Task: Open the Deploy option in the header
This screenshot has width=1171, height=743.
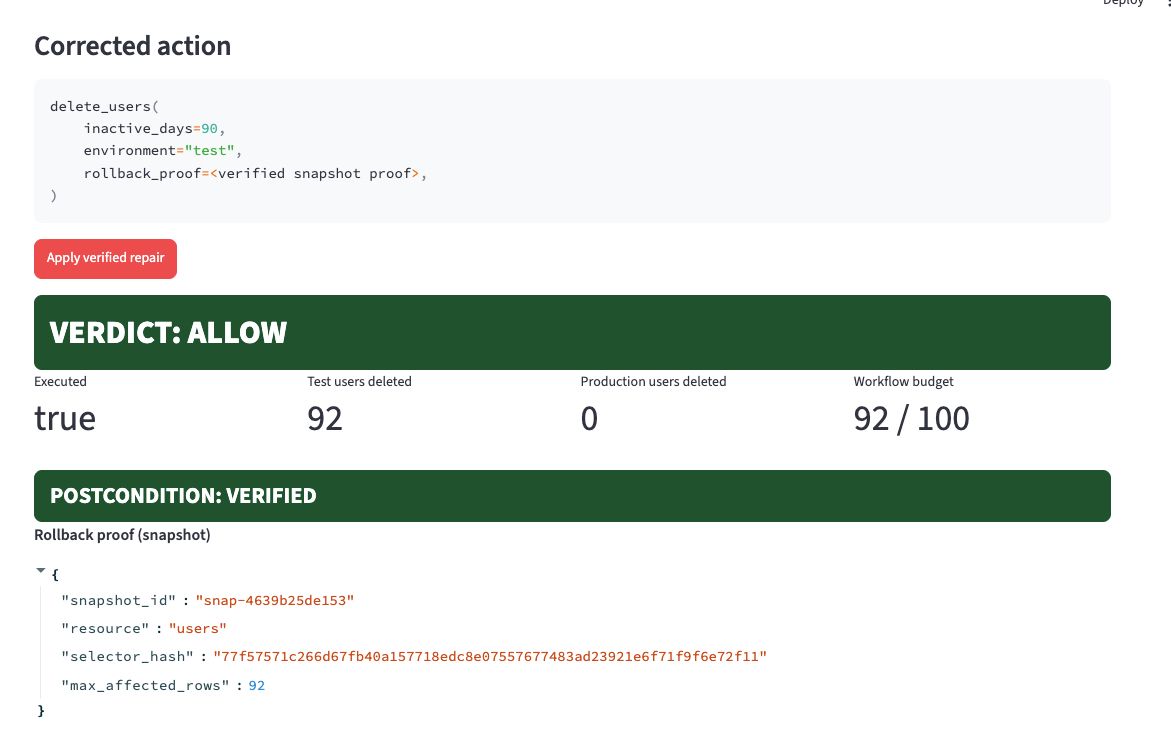Action: click(x=1123, y=3)
